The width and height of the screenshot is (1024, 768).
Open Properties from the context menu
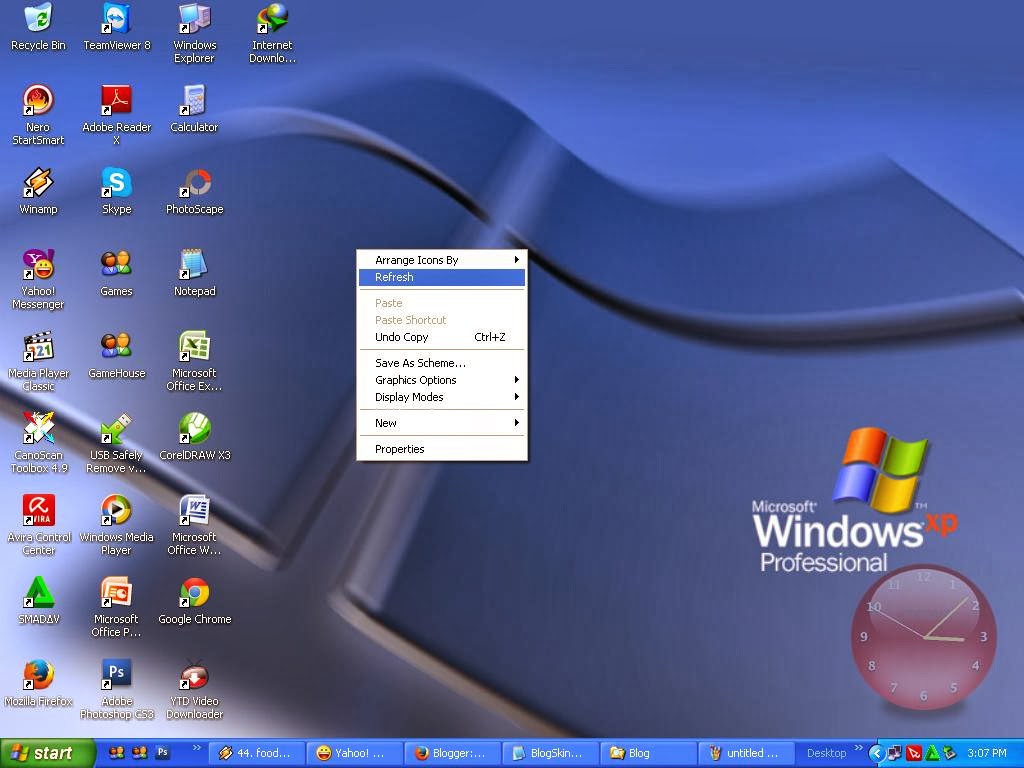click(442, 449)
